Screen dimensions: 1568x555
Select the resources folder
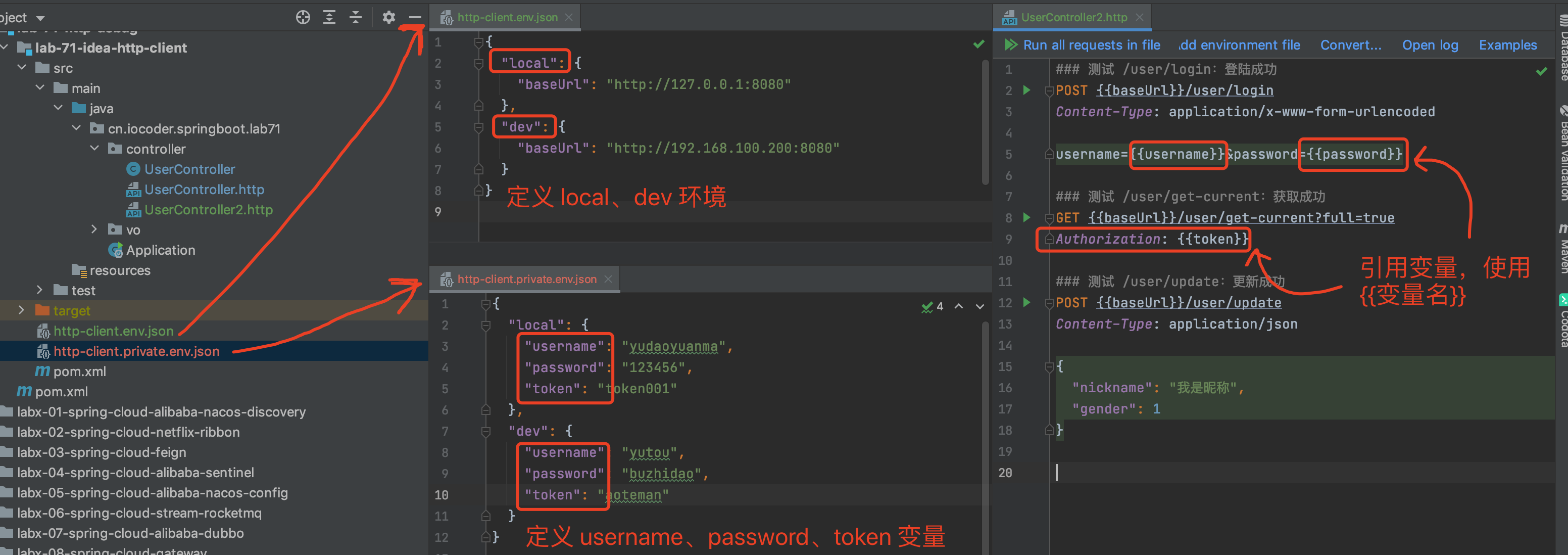pos(120,270)
